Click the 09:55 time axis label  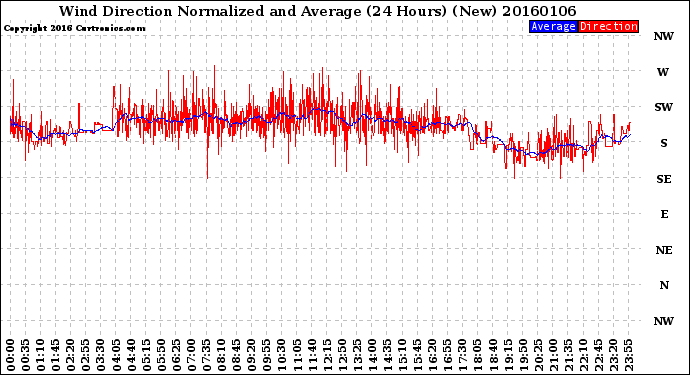point(267,355)
